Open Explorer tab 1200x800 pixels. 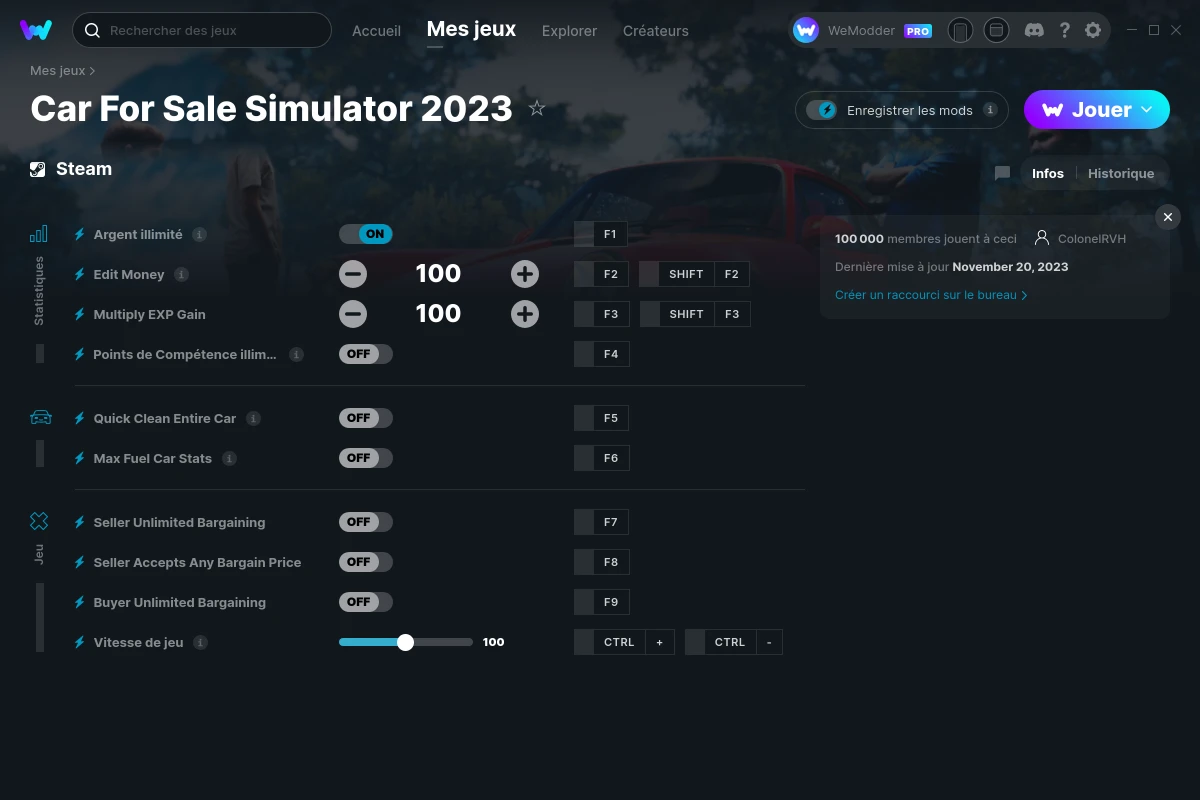click(x=569, y=31)
